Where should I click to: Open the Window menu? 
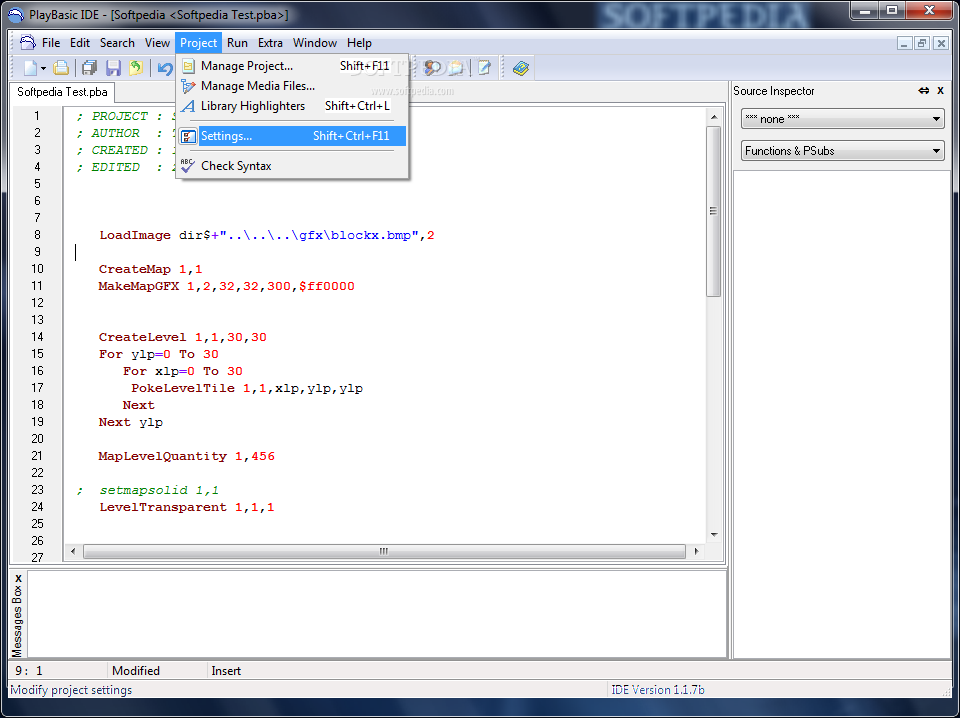point(315,43)
